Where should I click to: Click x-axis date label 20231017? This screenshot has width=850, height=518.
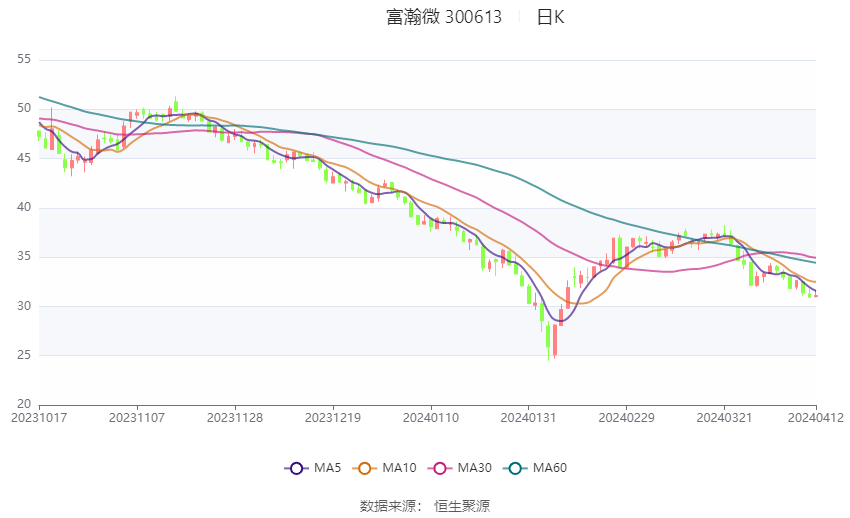pyautogui.click(x=39, y=418)
